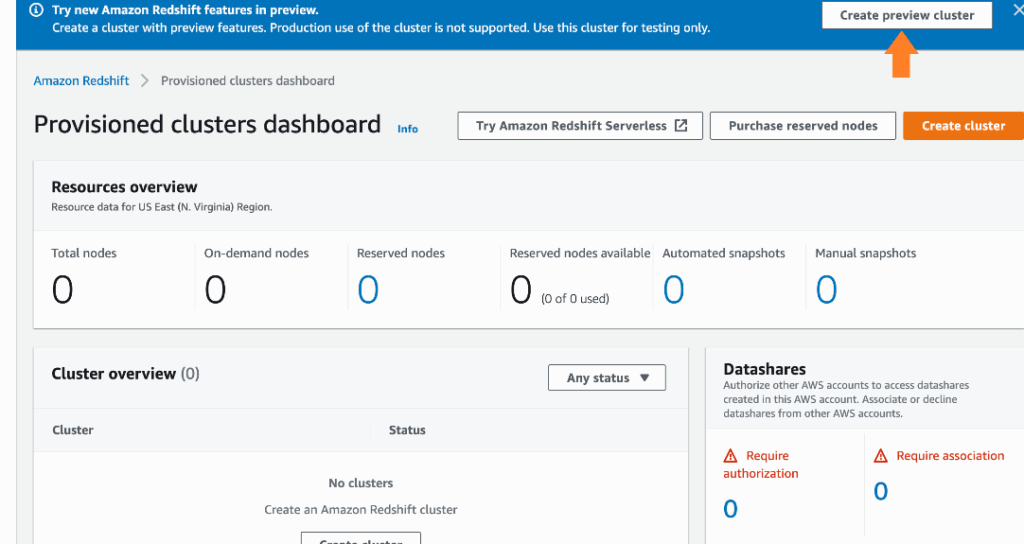Viewport: 1024px width, 544px height.
Task: Click the Require association warning icon
Action: 880,456
